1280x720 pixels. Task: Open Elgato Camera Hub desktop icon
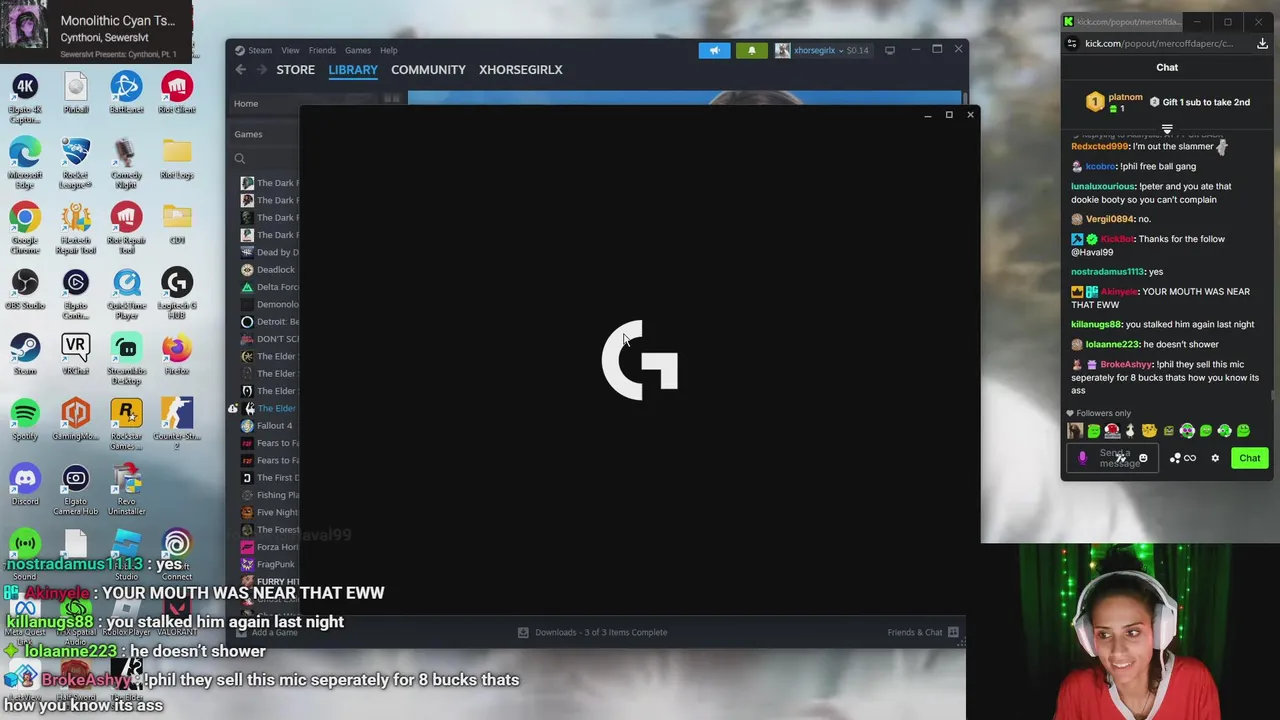tap(76, 489)
